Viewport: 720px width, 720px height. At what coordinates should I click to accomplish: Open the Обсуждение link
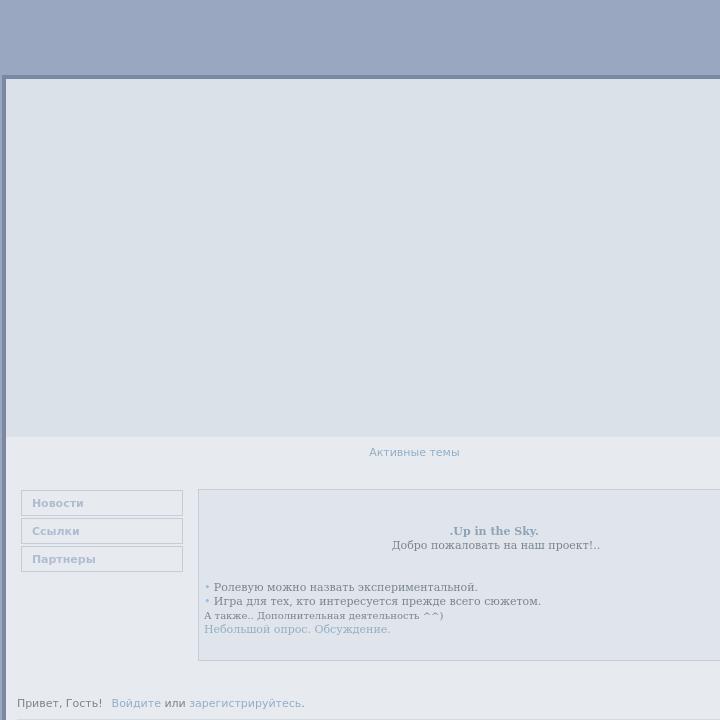pyautogui.click(x=352, y=630)
